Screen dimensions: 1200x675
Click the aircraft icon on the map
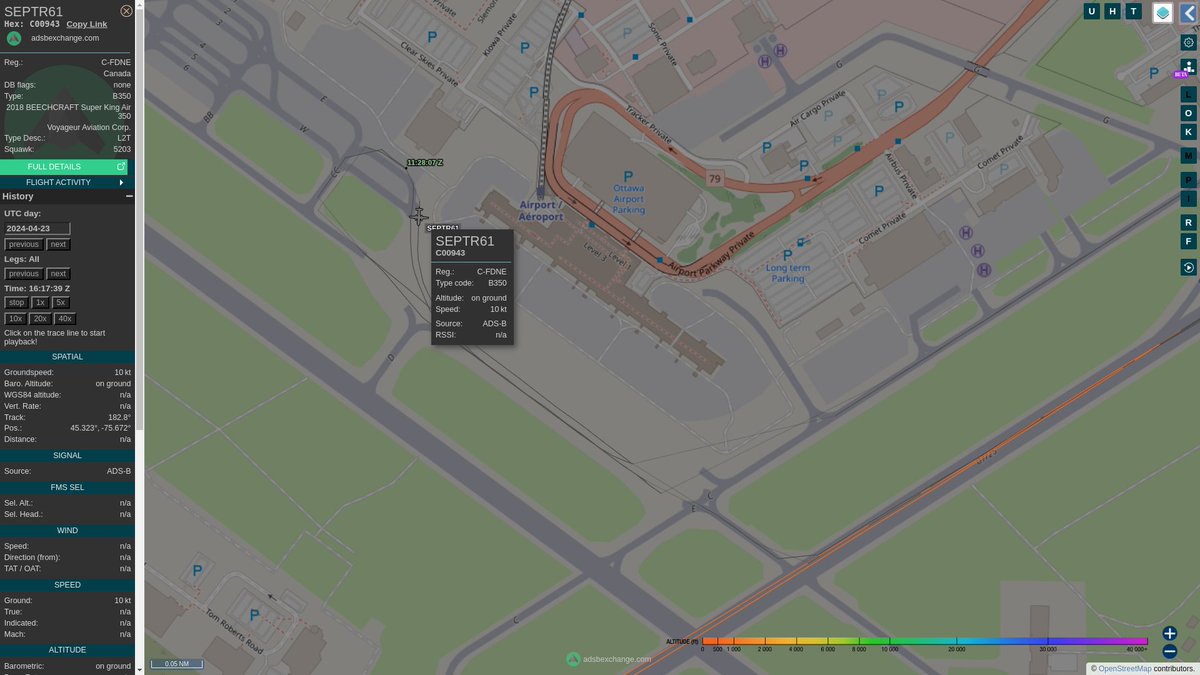[x=419, y=216]
